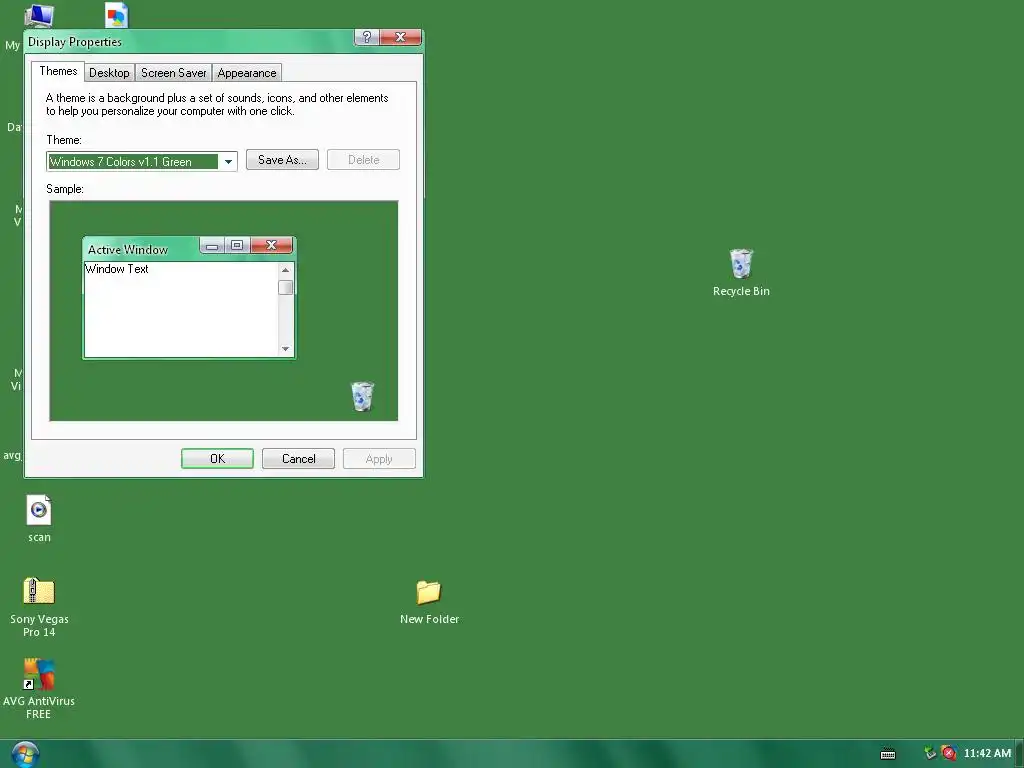Image resolution: width=1024 pixels, height=768 pixels.
Task: Open the Appearance tab
Action: tap(247, 73)
